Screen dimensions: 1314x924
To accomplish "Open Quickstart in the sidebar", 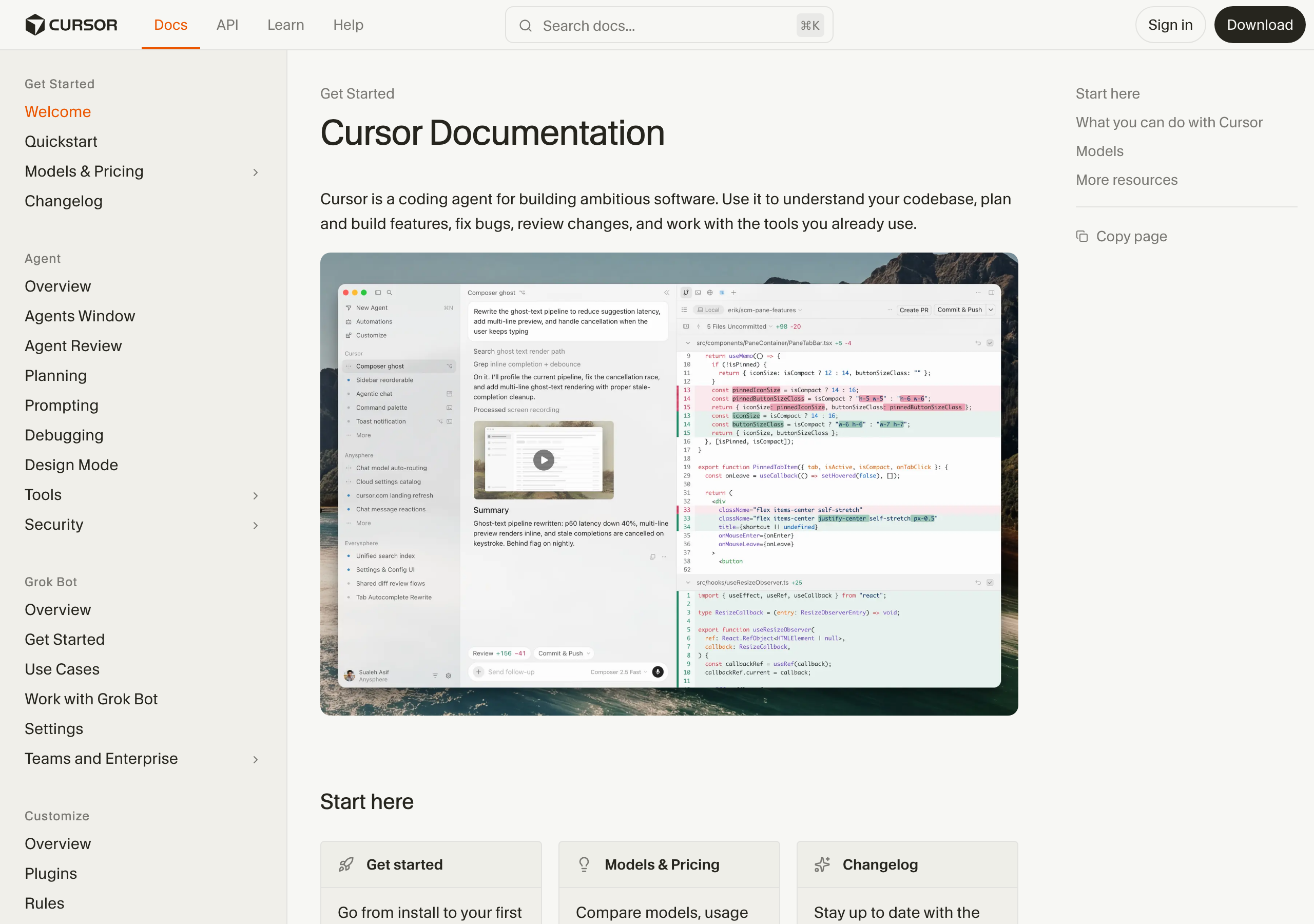I will pyautogui.click(x=61, y=141).
